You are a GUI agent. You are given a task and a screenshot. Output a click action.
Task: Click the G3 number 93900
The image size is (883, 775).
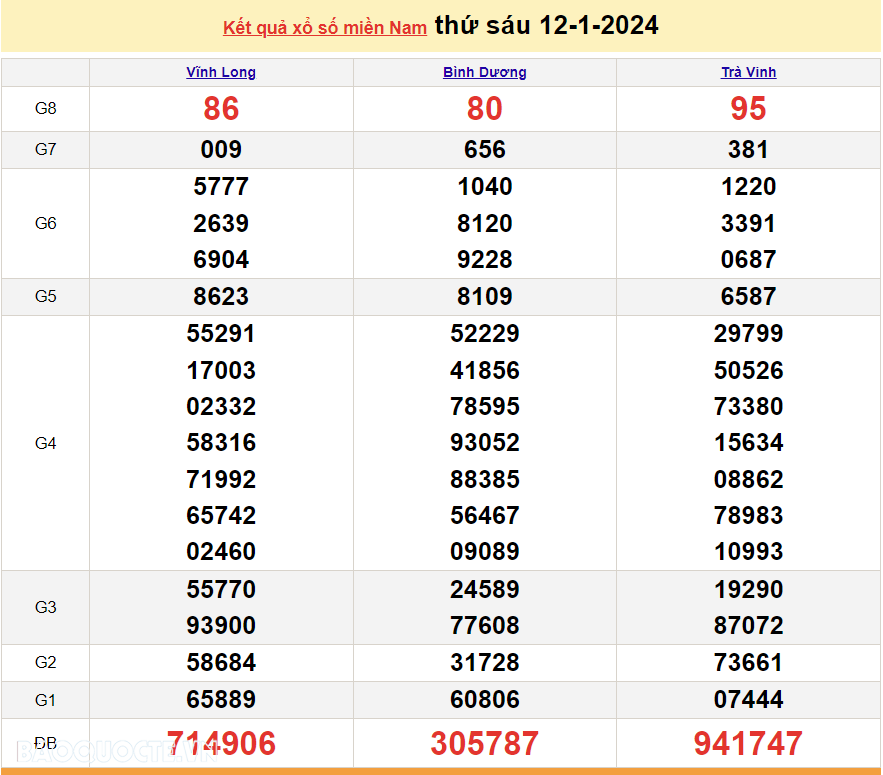221,626
